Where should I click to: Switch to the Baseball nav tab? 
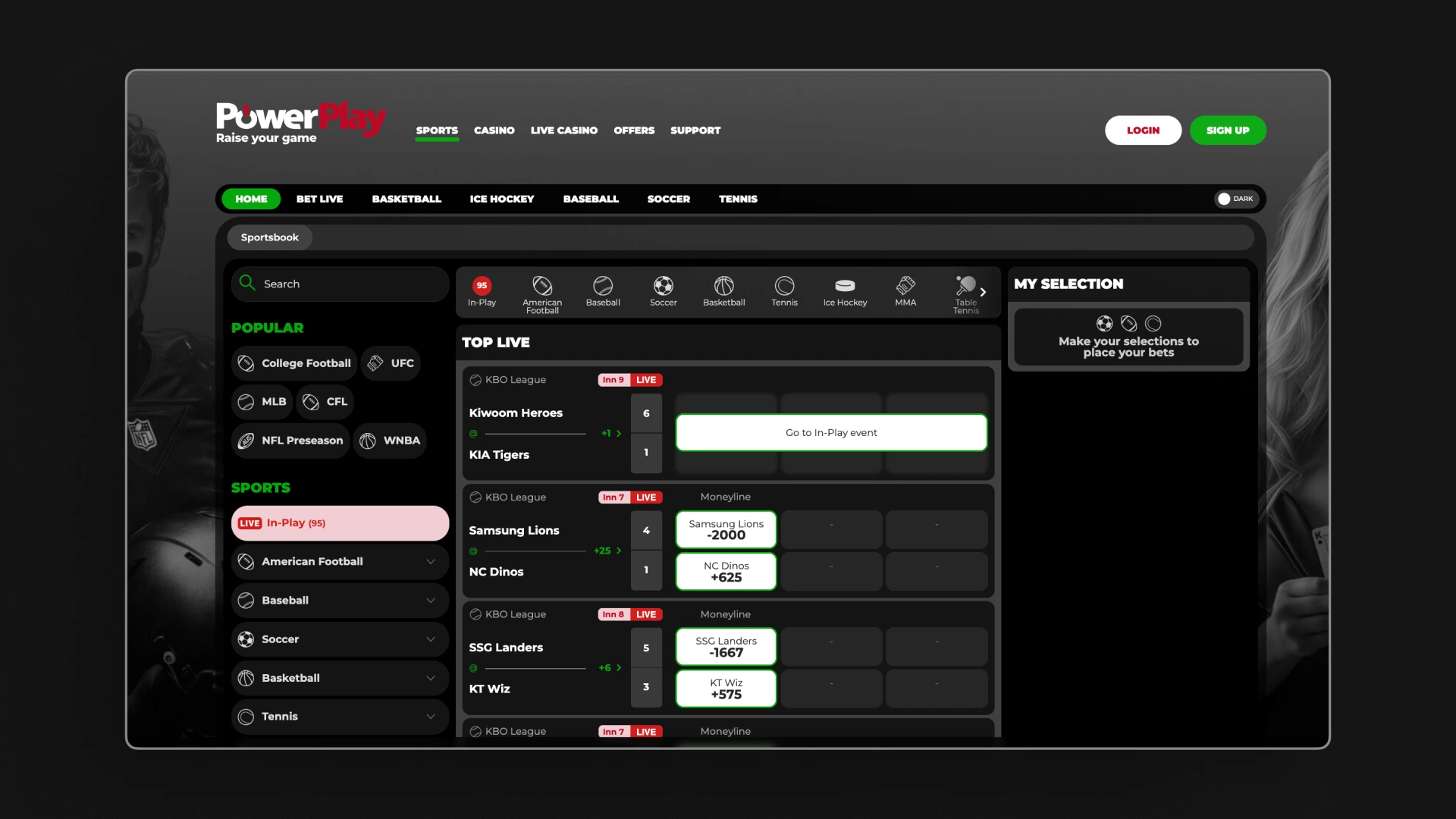pos(591,199)
